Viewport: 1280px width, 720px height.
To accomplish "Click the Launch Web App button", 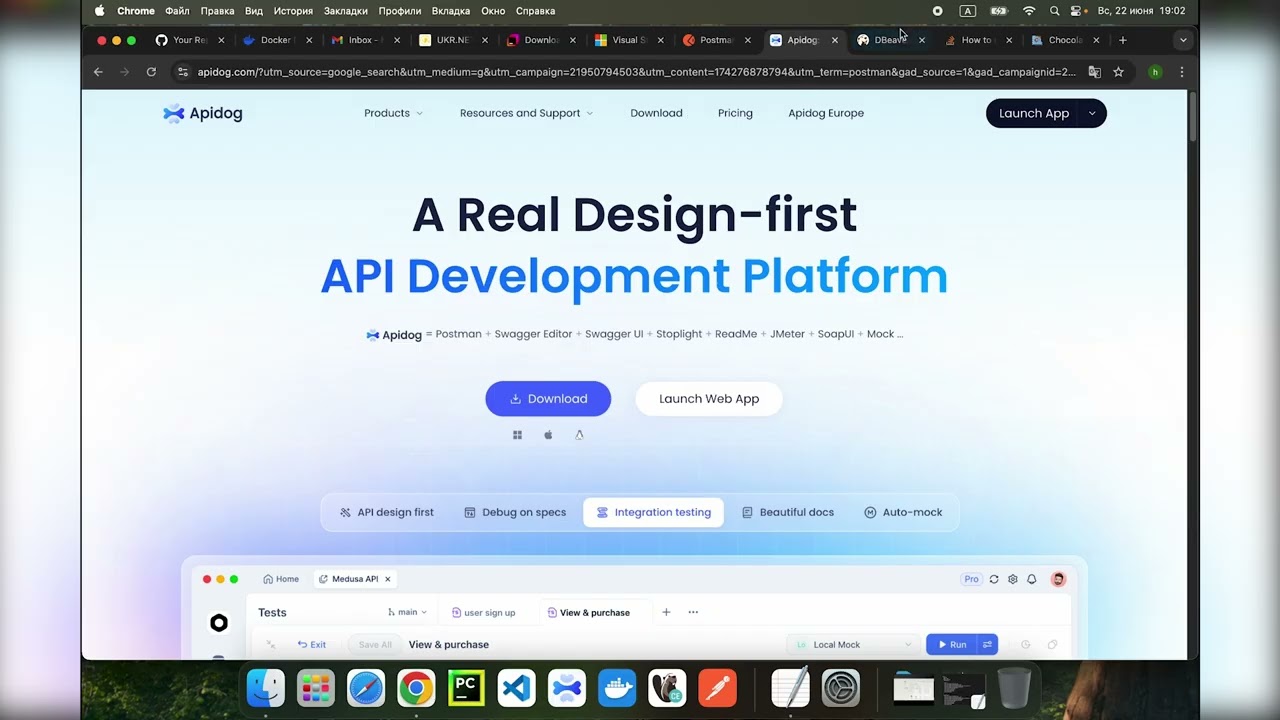I will (709, 398).
